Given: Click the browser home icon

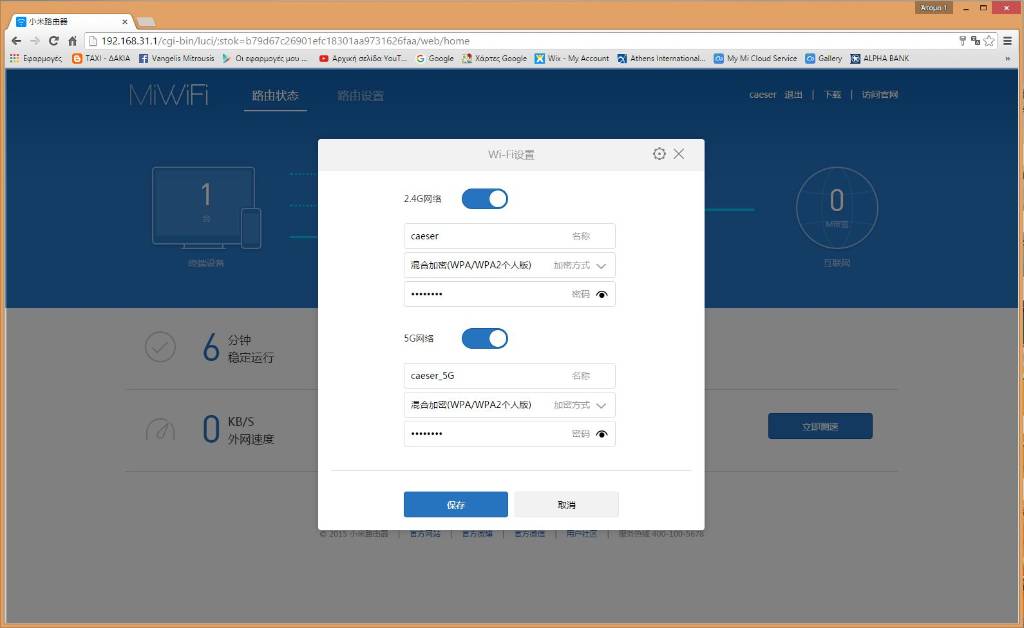Looking at the screenshot, I should coord(73,41).
